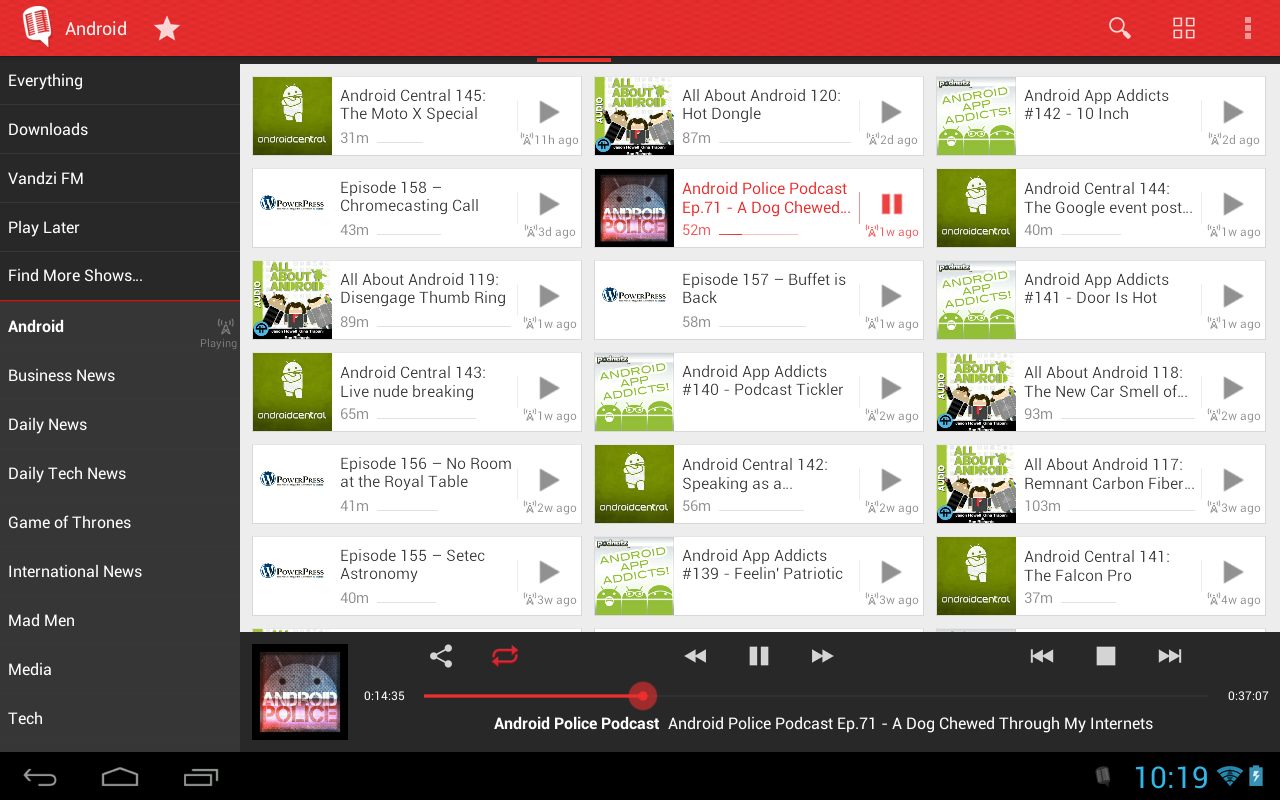Play Episode 156 – No Room at the Royal Table

point(549,480)
